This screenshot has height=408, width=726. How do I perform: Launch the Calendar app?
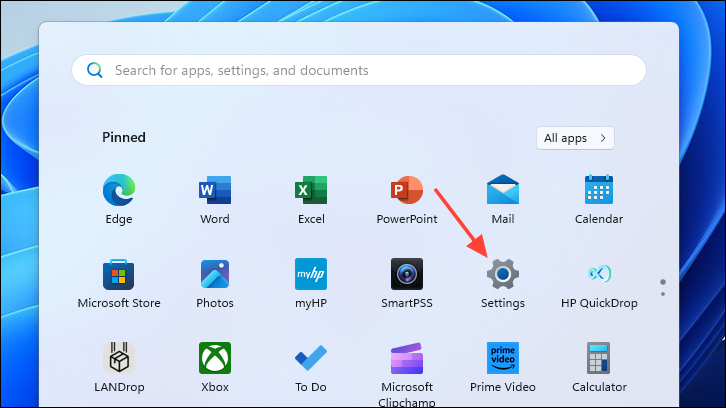(599, 191)
